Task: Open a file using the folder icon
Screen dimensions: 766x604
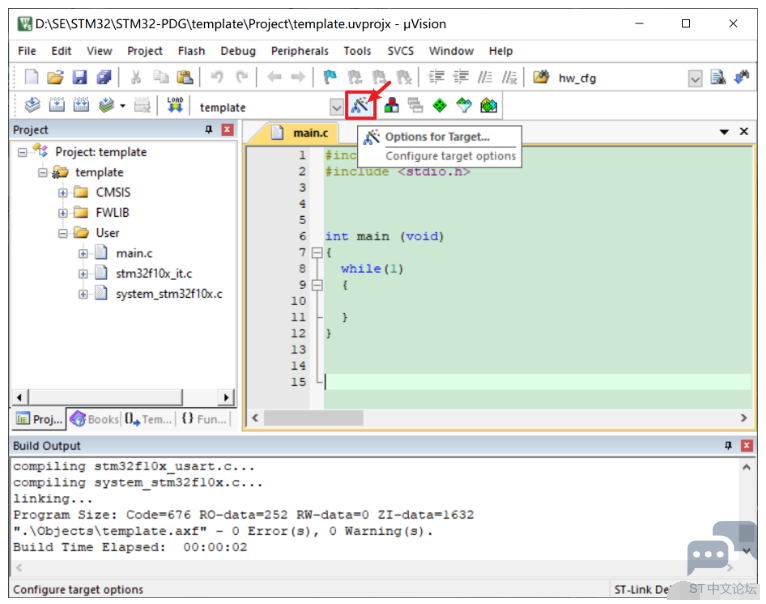Action: (56, 77)
